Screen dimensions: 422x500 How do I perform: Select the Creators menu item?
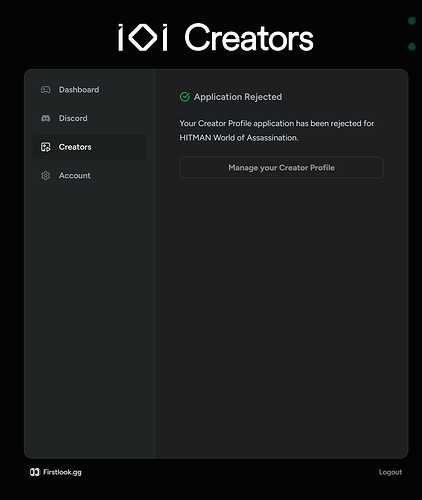(x=89, y=147)
